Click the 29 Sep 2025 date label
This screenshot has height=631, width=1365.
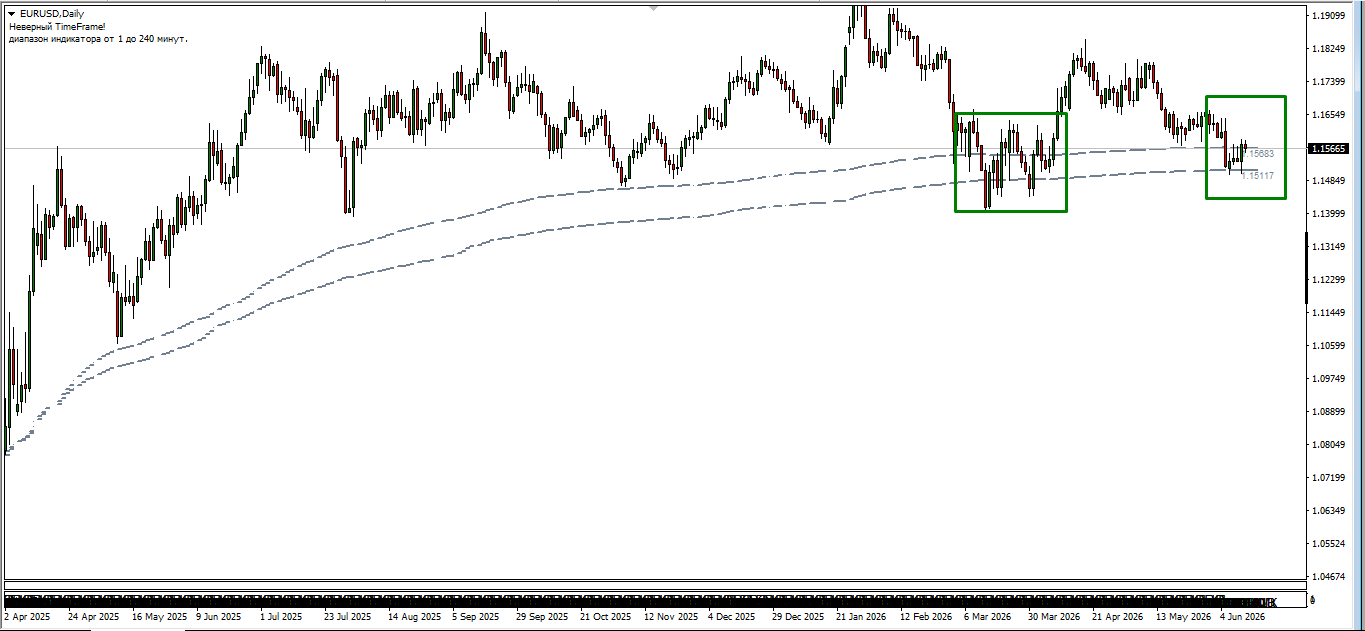542,618
